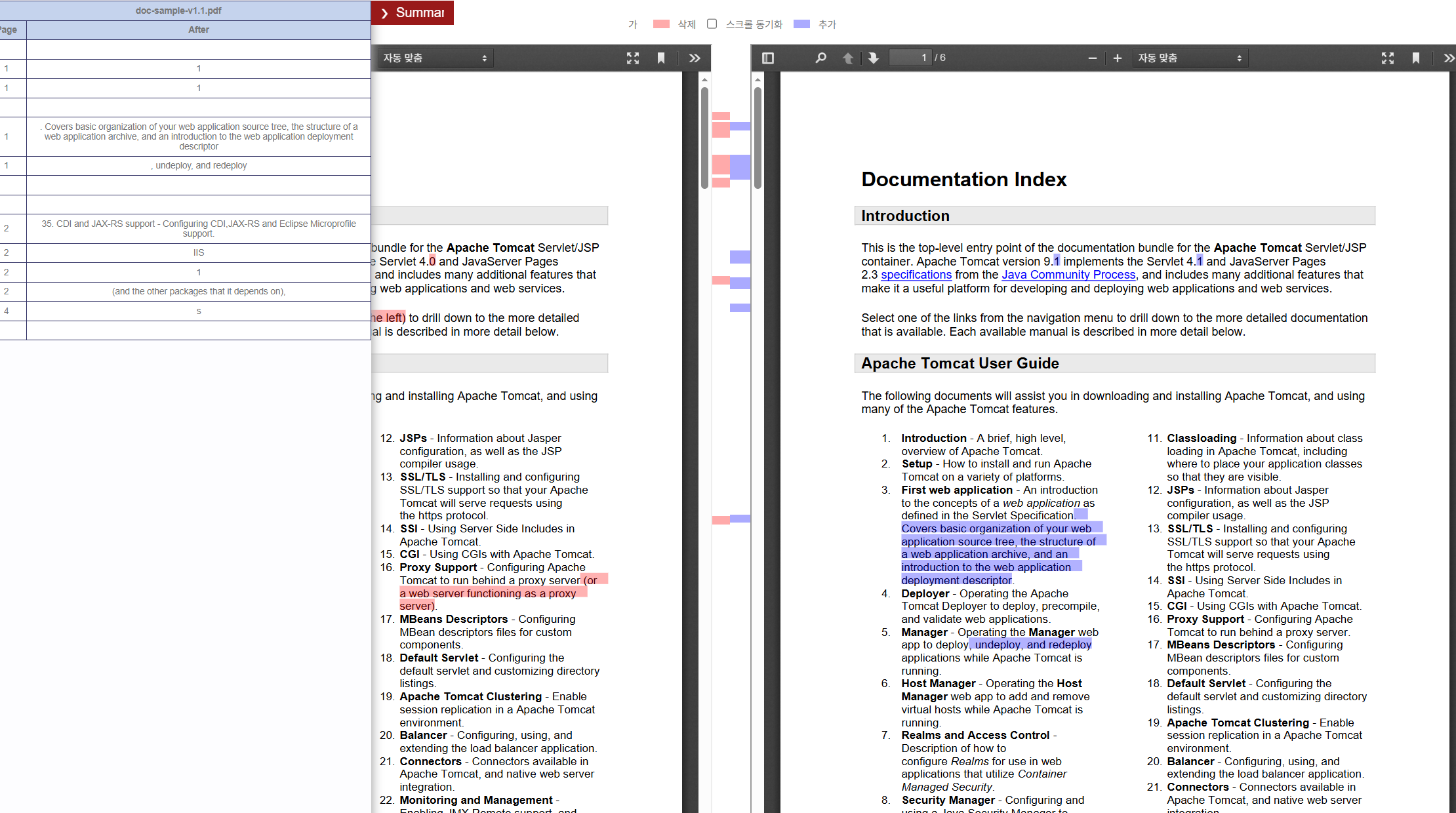Viewport: 1456px width, 813px height.
Task: Click the '추가' legend label
Action: point(828,24)
